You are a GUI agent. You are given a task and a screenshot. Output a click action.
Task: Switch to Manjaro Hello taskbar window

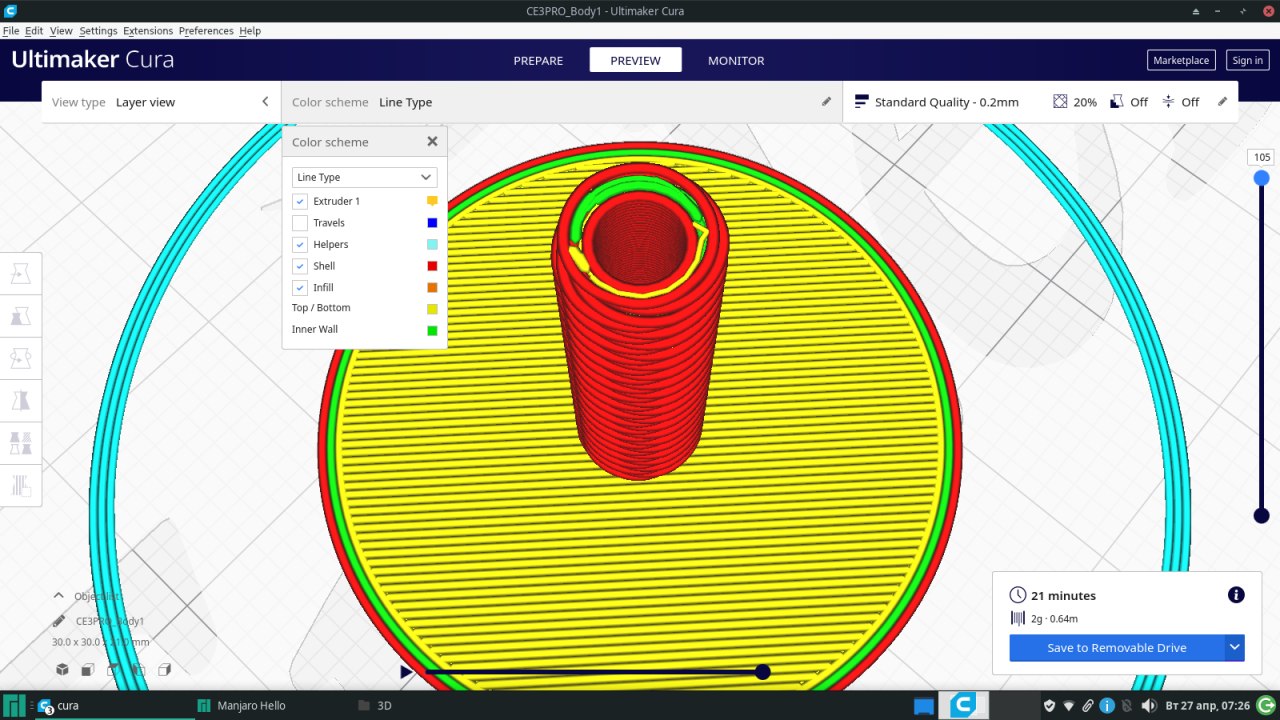[241, 706]
